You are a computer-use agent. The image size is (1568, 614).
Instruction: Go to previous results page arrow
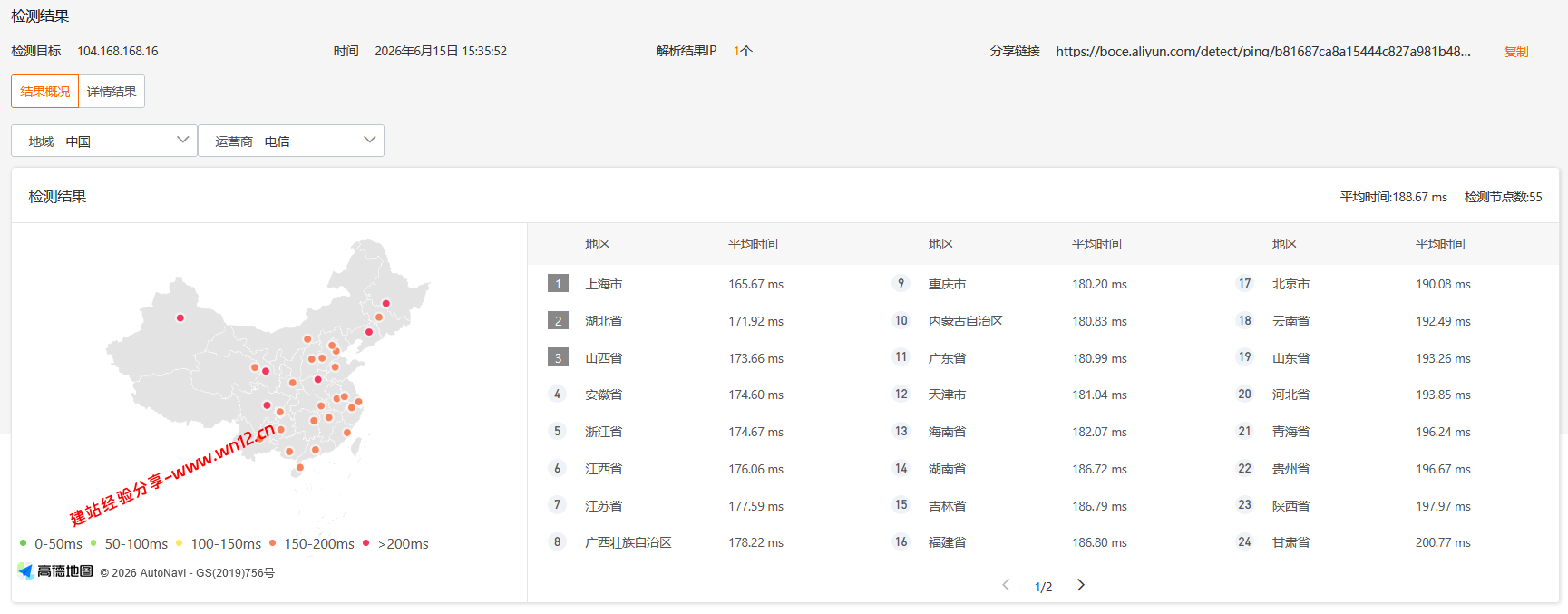tap(1006, 585)
